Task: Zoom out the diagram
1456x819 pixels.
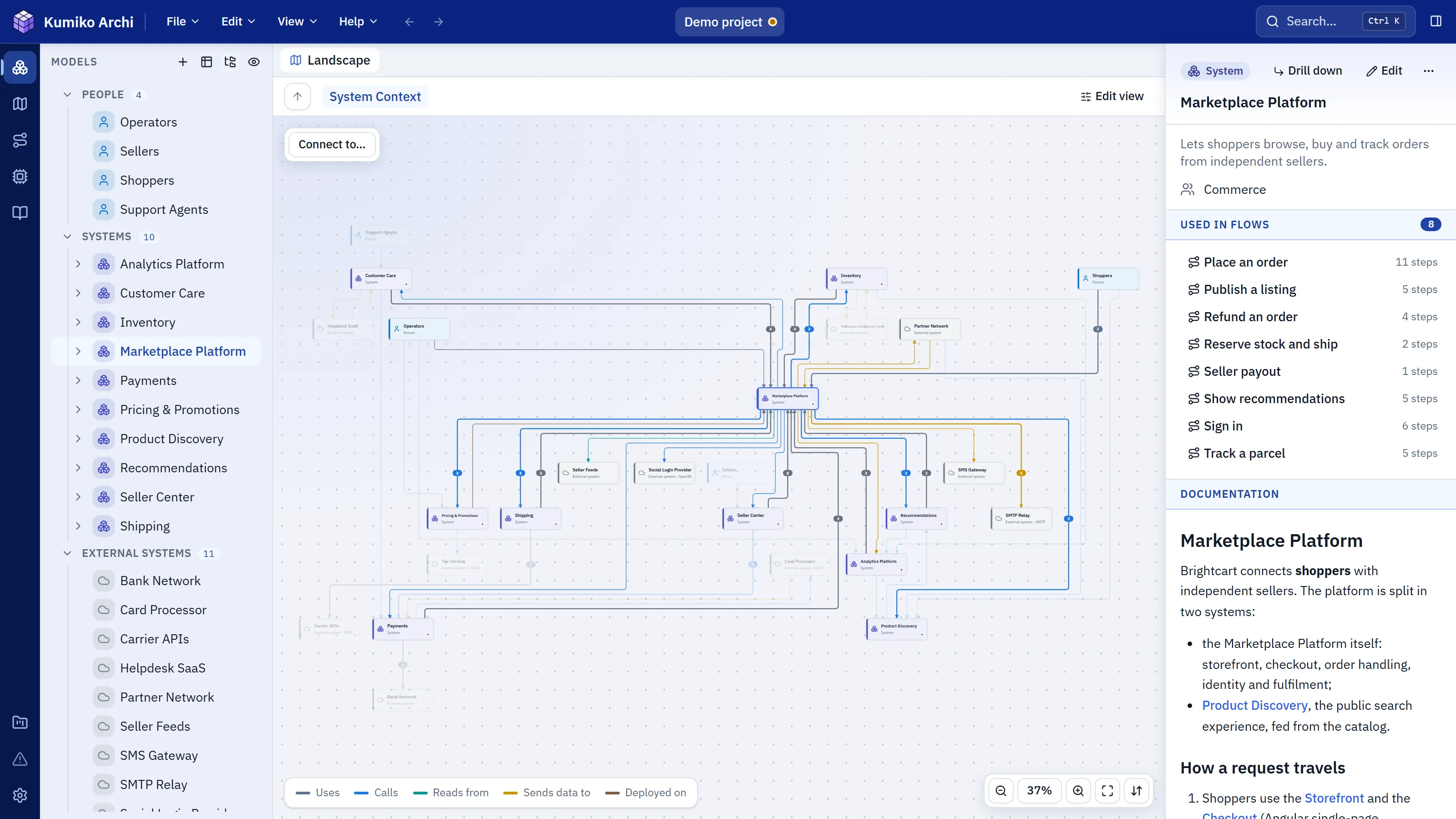Action: click(1001, 791)
